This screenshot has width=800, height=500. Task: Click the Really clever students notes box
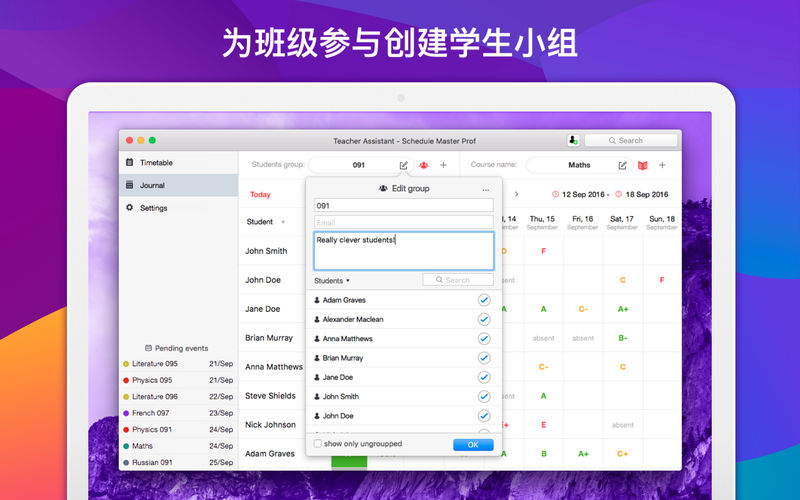pyautogui.click(x=404, y=251)
